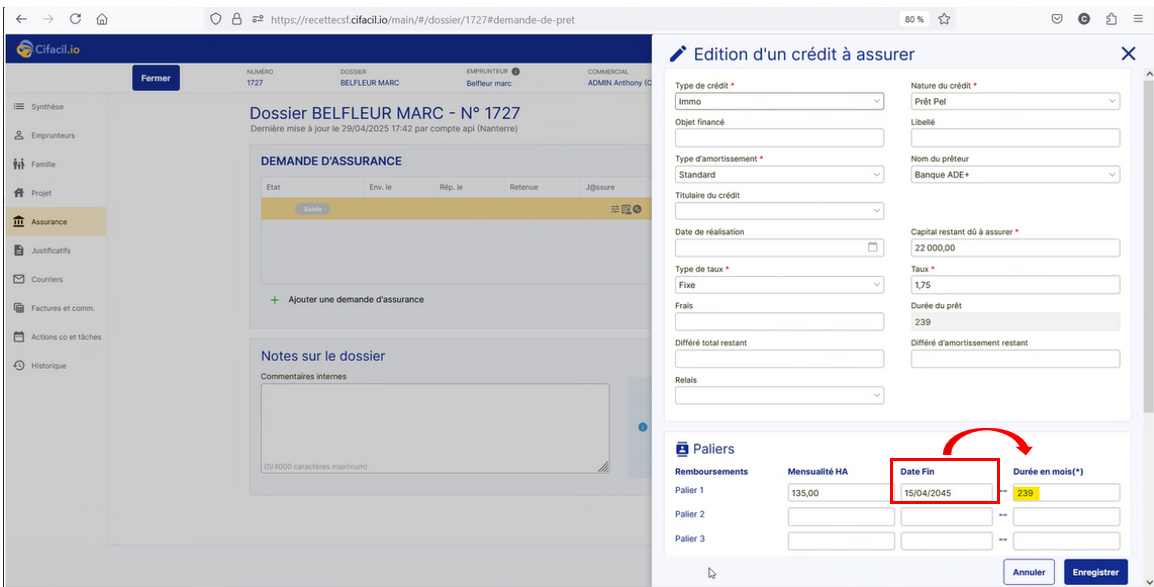The image size is (1154, 587).
Task: Reload the page in browser
Action: (75, 19)
